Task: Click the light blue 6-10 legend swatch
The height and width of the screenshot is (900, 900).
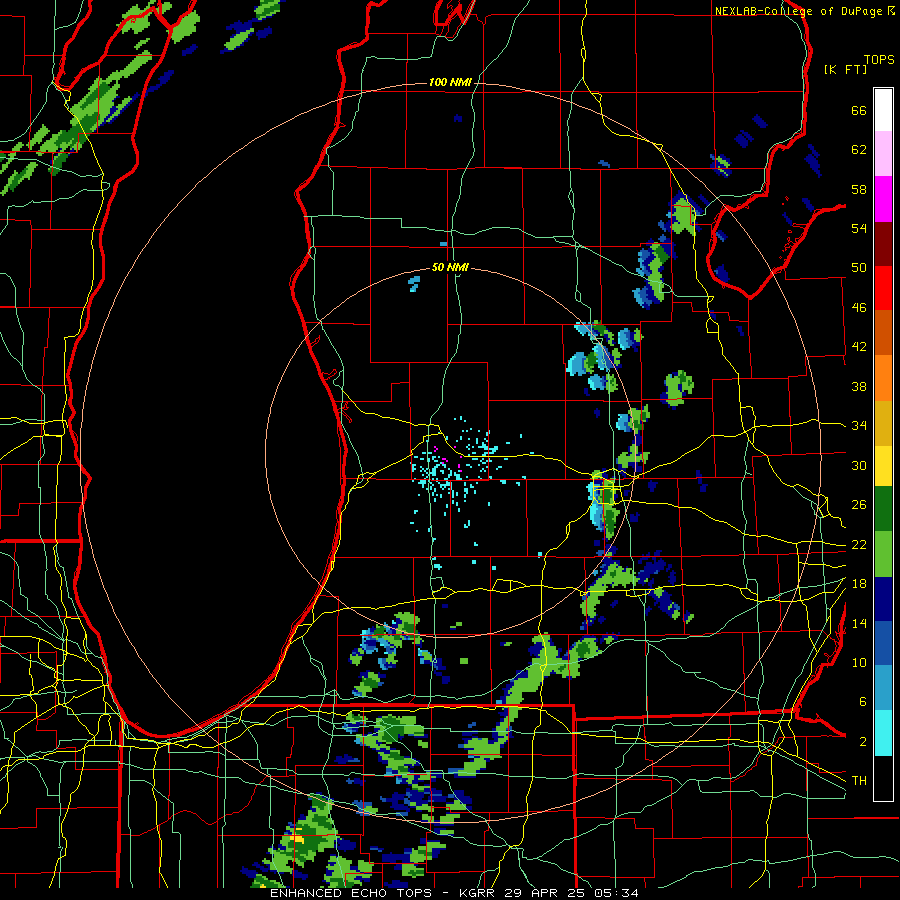Action: coord(883,688)
